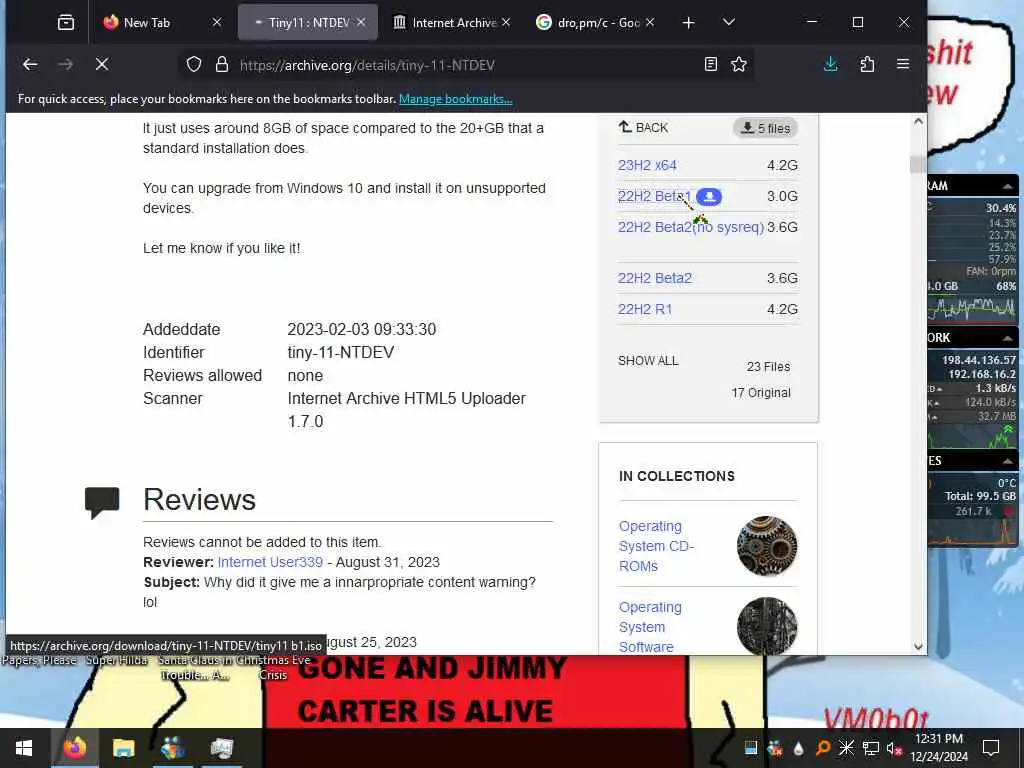Click the page vertical scrollbar thumb

(x=918, y=164)
